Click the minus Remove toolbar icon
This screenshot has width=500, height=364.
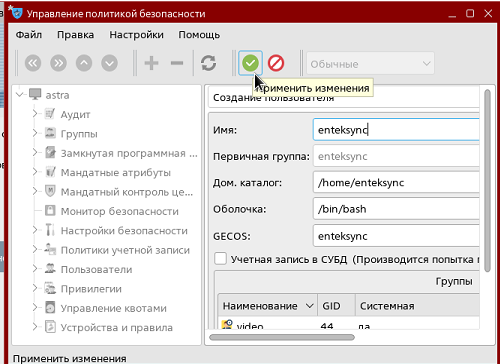point(177,63)
